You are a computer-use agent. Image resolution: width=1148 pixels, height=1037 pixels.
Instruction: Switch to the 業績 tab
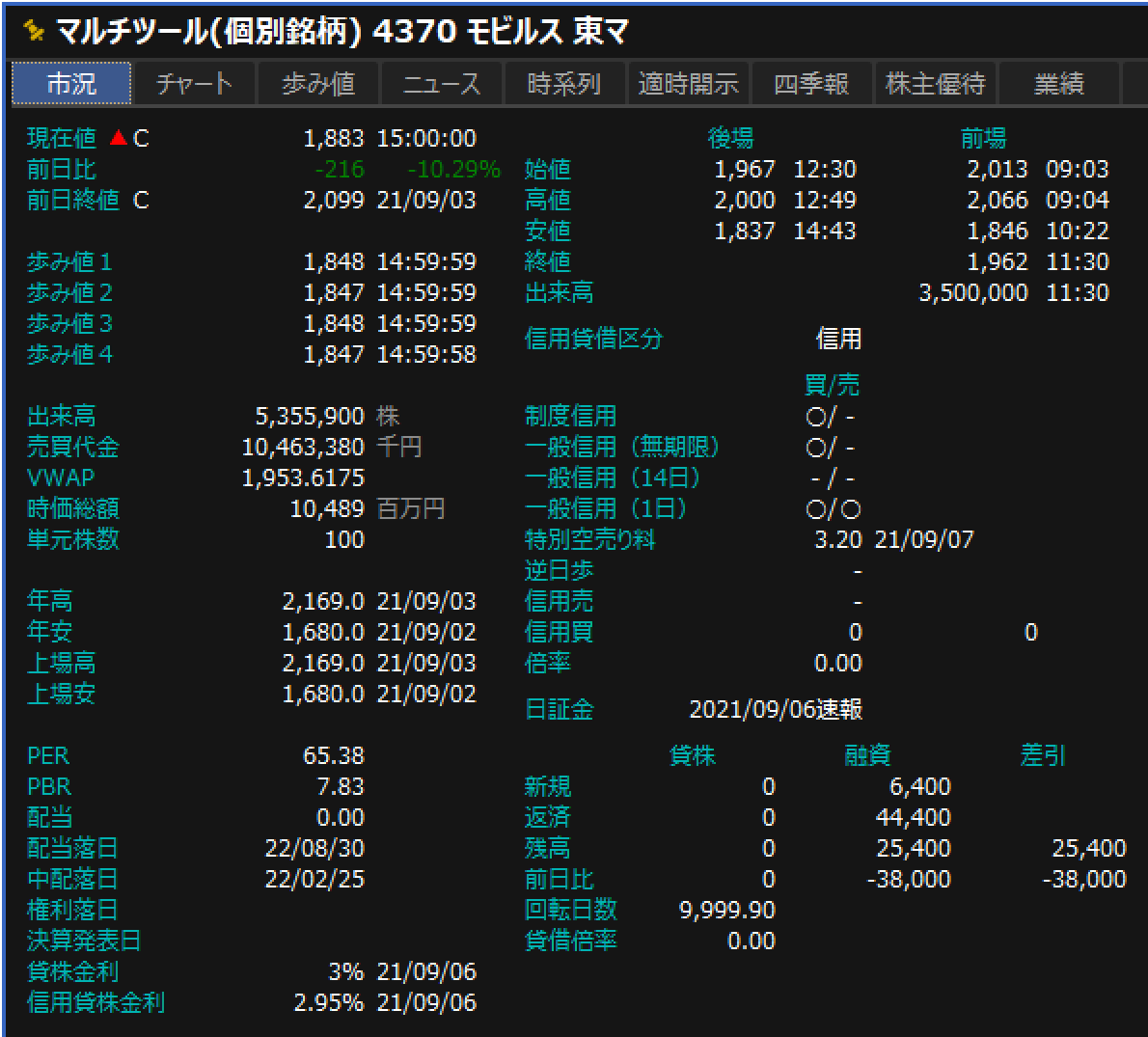(x=1058, y=84)
